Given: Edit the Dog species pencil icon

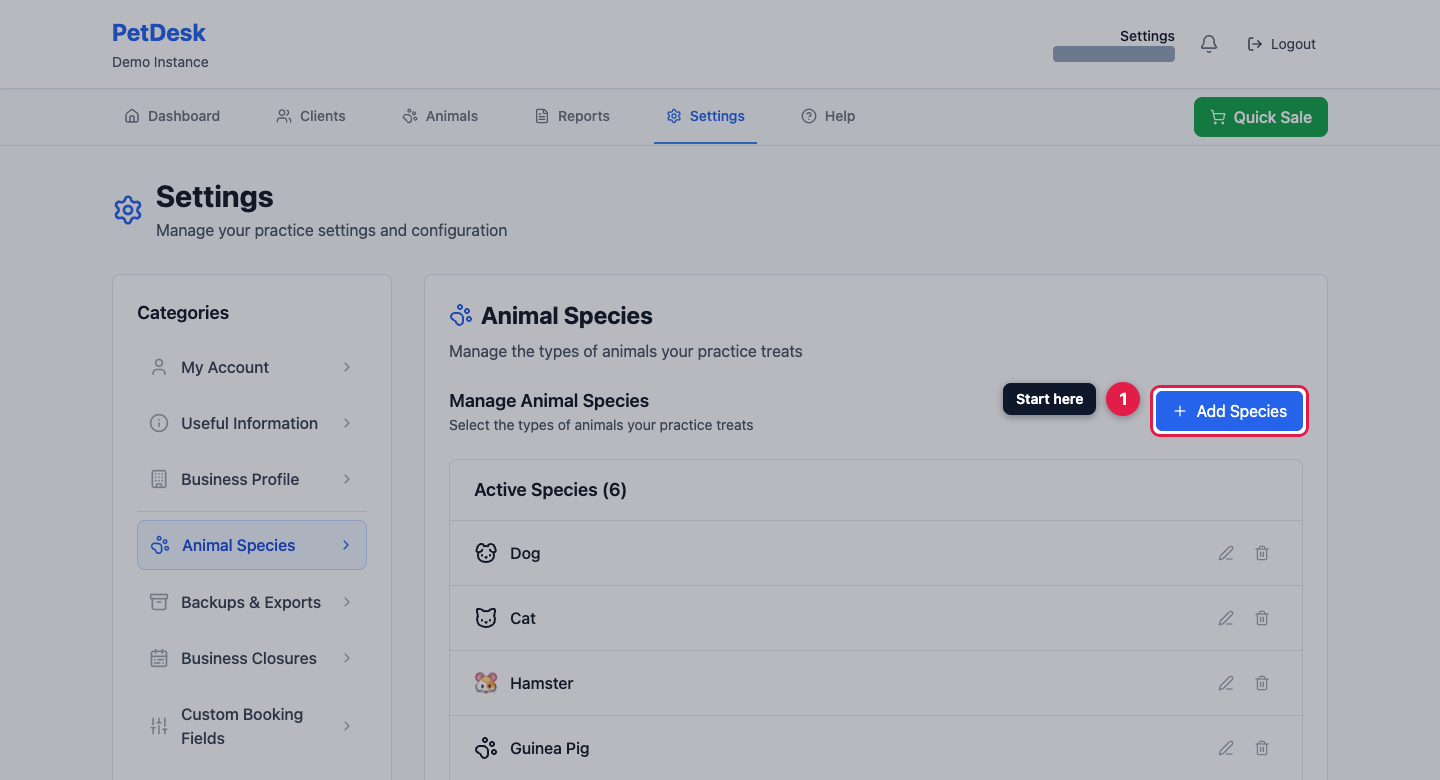Looking at the screenshot, I should point(1226,553).
